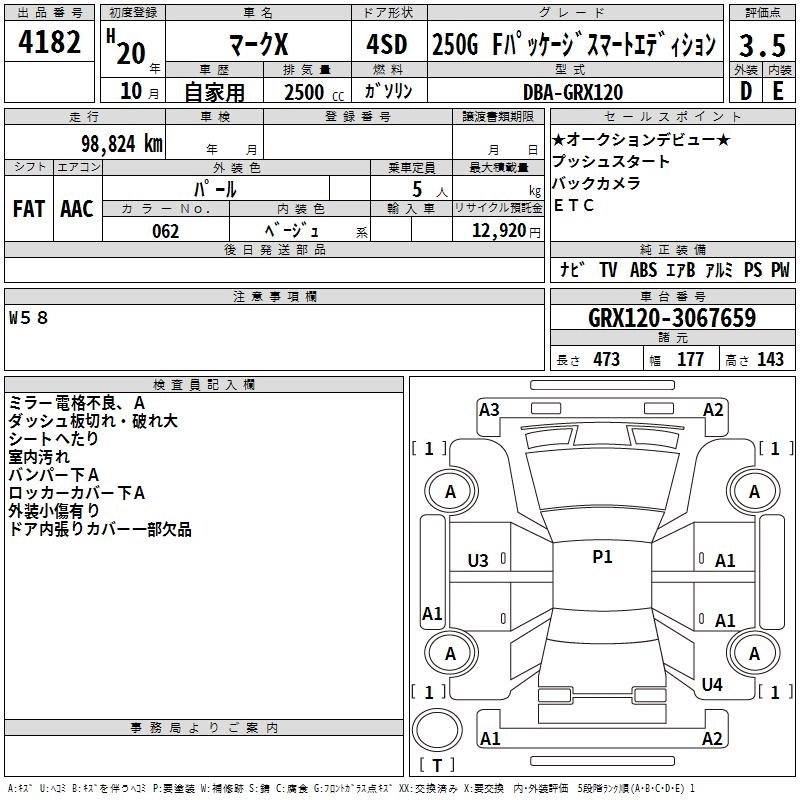
Task: Click the front-left wheel circle marked A
Action: point(450,491)
